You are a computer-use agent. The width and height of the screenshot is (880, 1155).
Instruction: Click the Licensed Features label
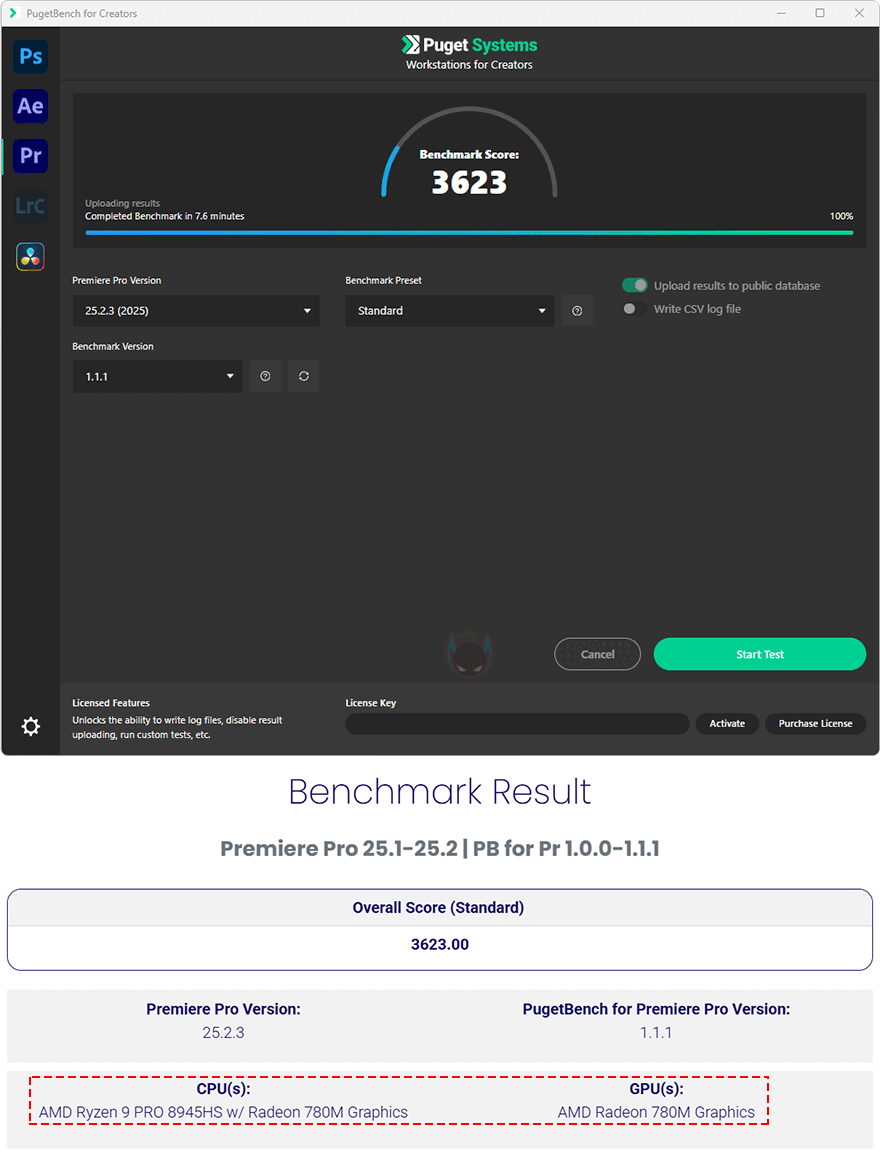(x=110, y=703)
